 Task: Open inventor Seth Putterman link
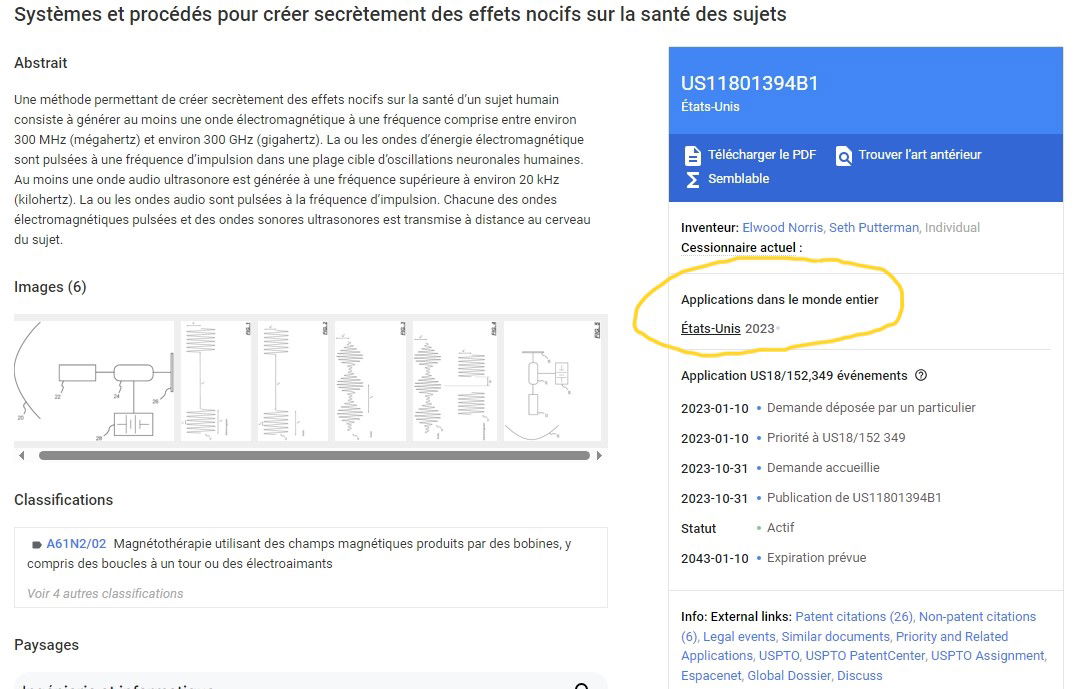coord(873,227)
